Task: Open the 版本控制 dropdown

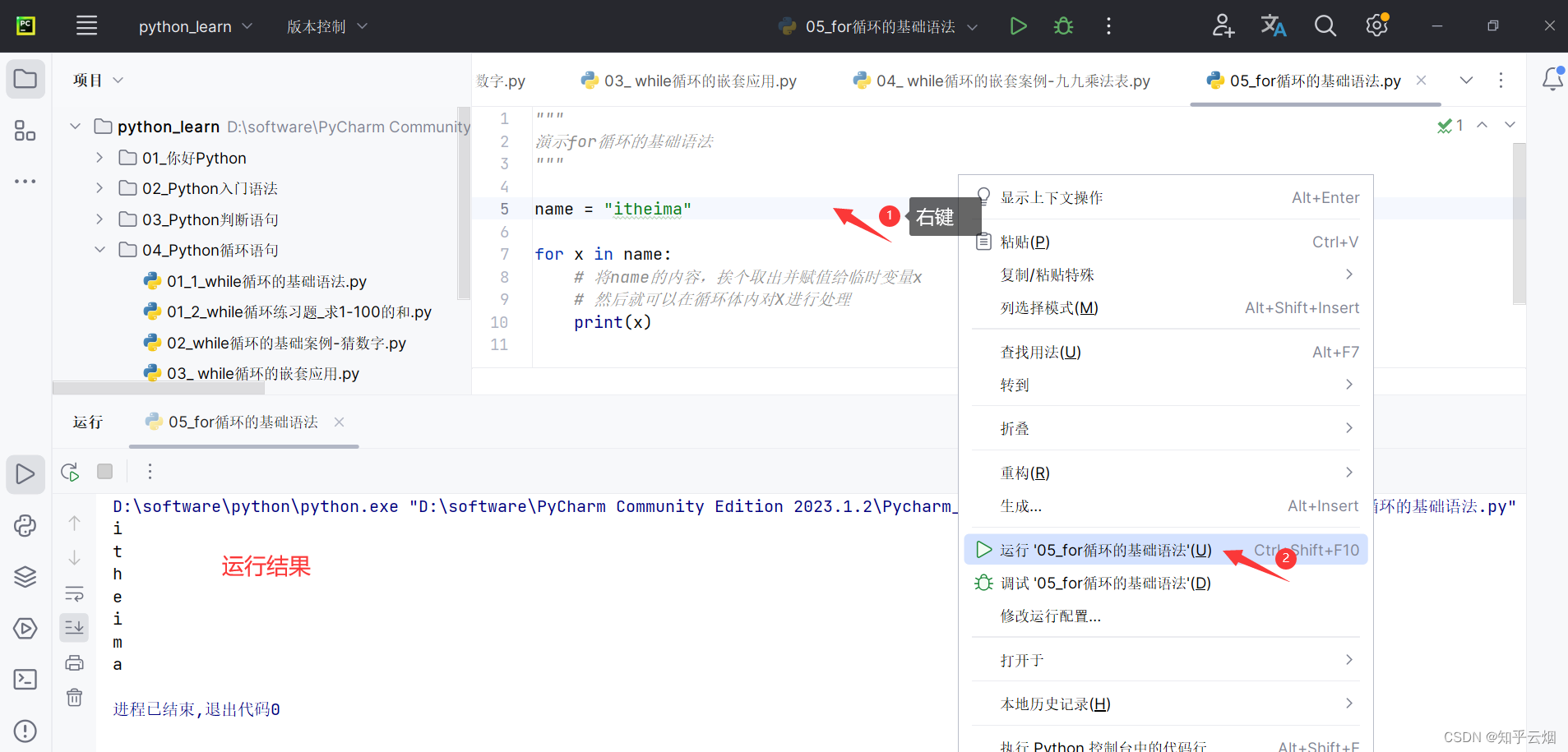Action: 326,26
